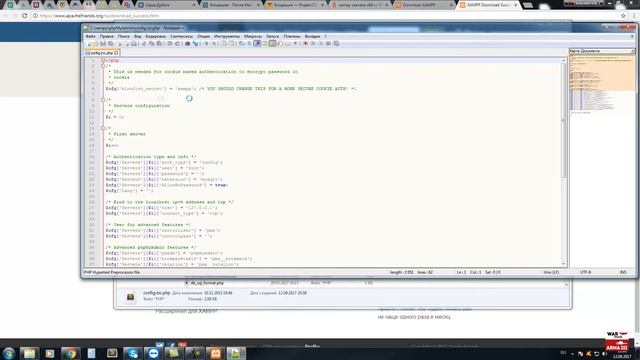Open the media player taskbar icon
Screen dimensions: 640x360
point(50,353)
